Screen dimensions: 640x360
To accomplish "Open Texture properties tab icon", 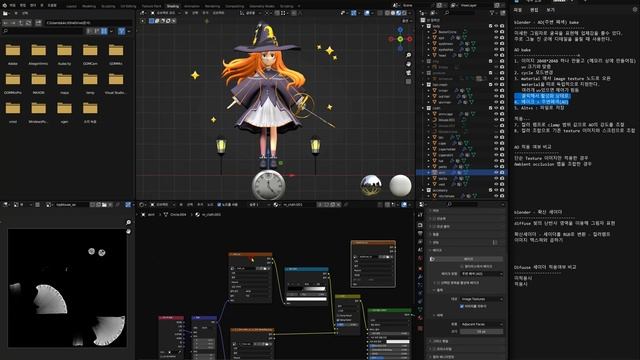I will tap(420, 329).
